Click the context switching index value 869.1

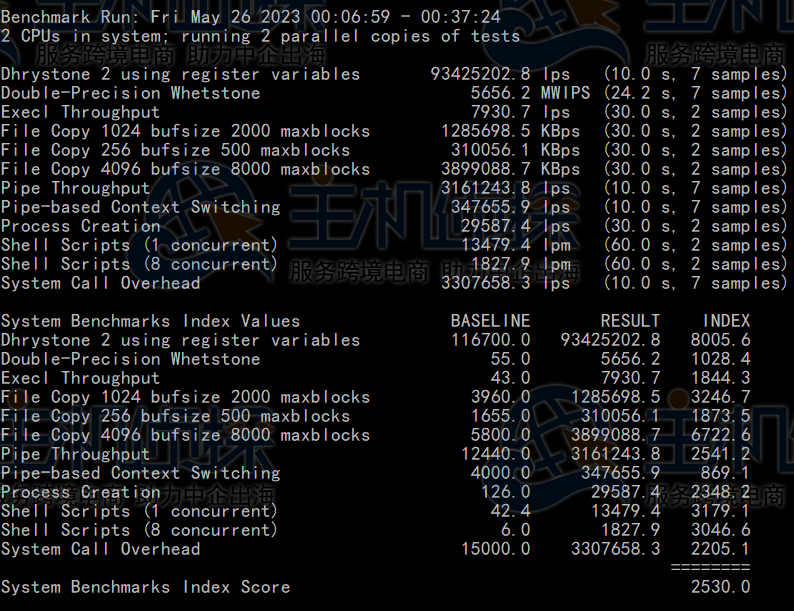pos(725,473)
